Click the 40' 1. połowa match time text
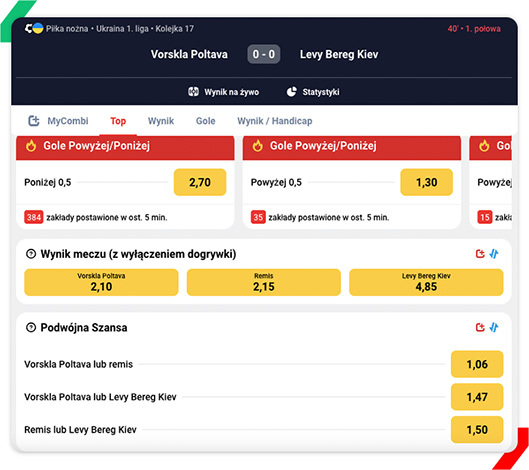 (x=474, y=29)
